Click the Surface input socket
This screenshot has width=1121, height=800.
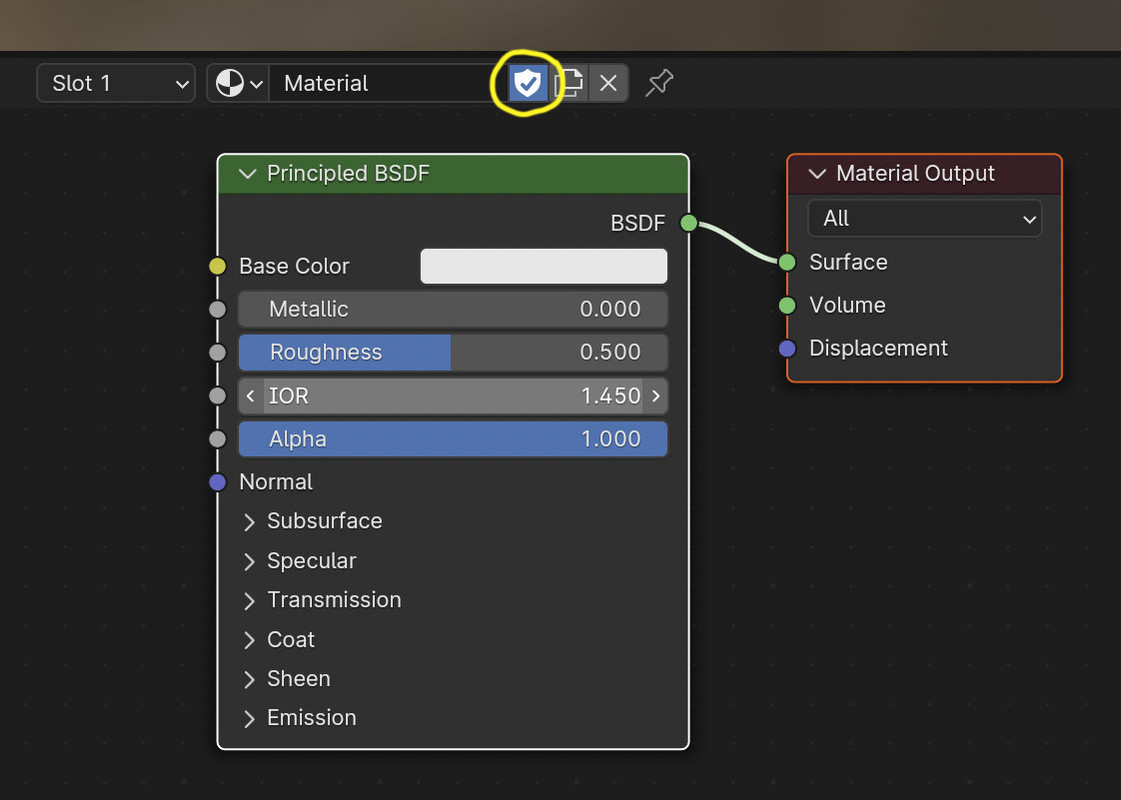pyautogui.click(x=787, y=262)
